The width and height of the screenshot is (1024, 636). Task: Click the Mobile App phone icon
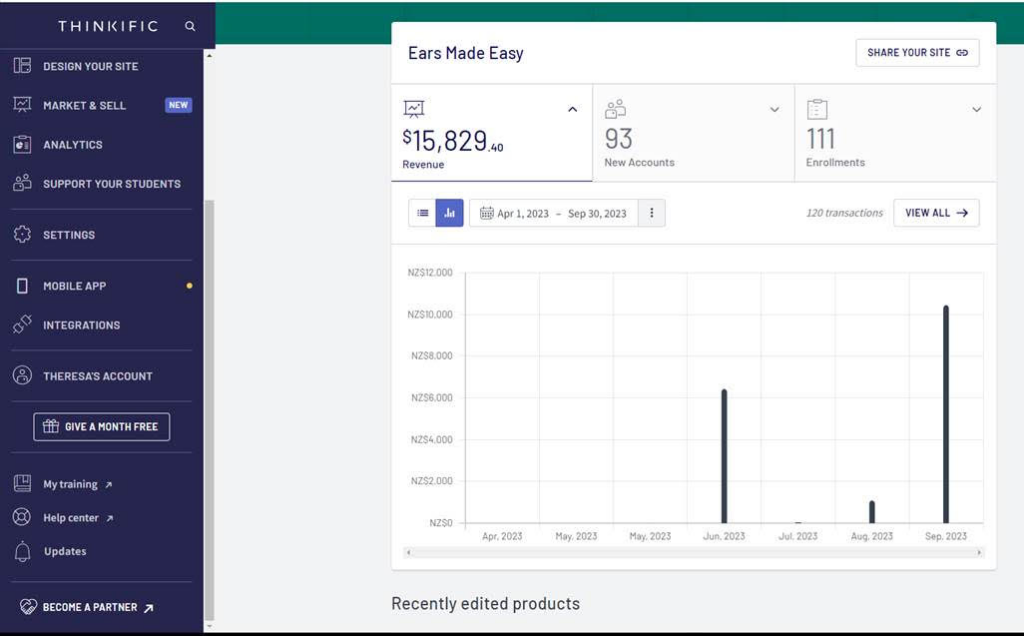(x=22, y=285)
